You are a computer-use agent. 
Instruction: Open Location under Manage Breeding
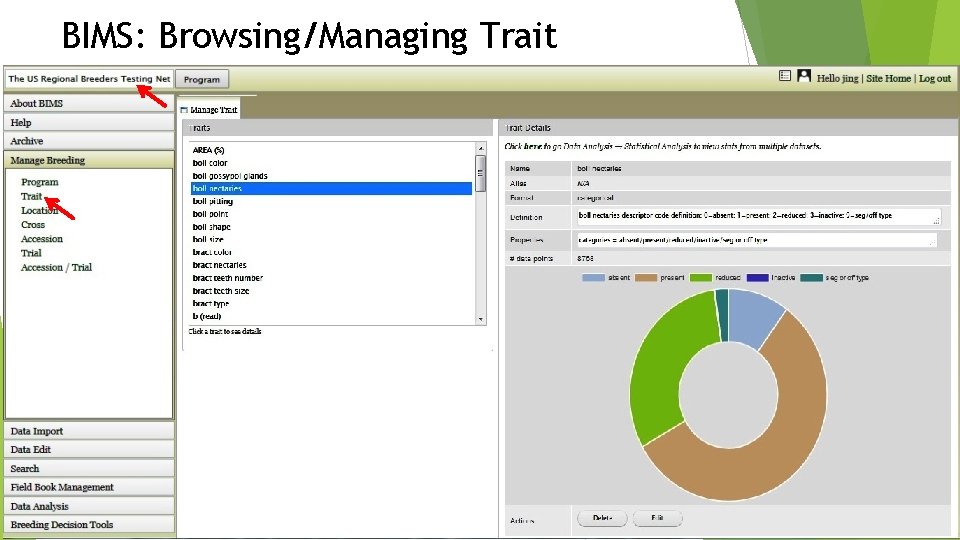39,210
